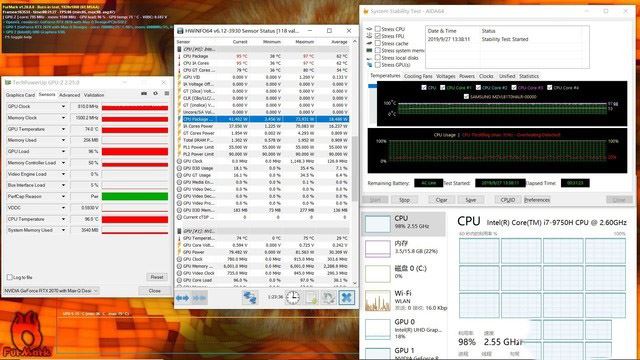Click HWiNFO window title icon
Screen dimensions: 640x360
coord(180,31)
